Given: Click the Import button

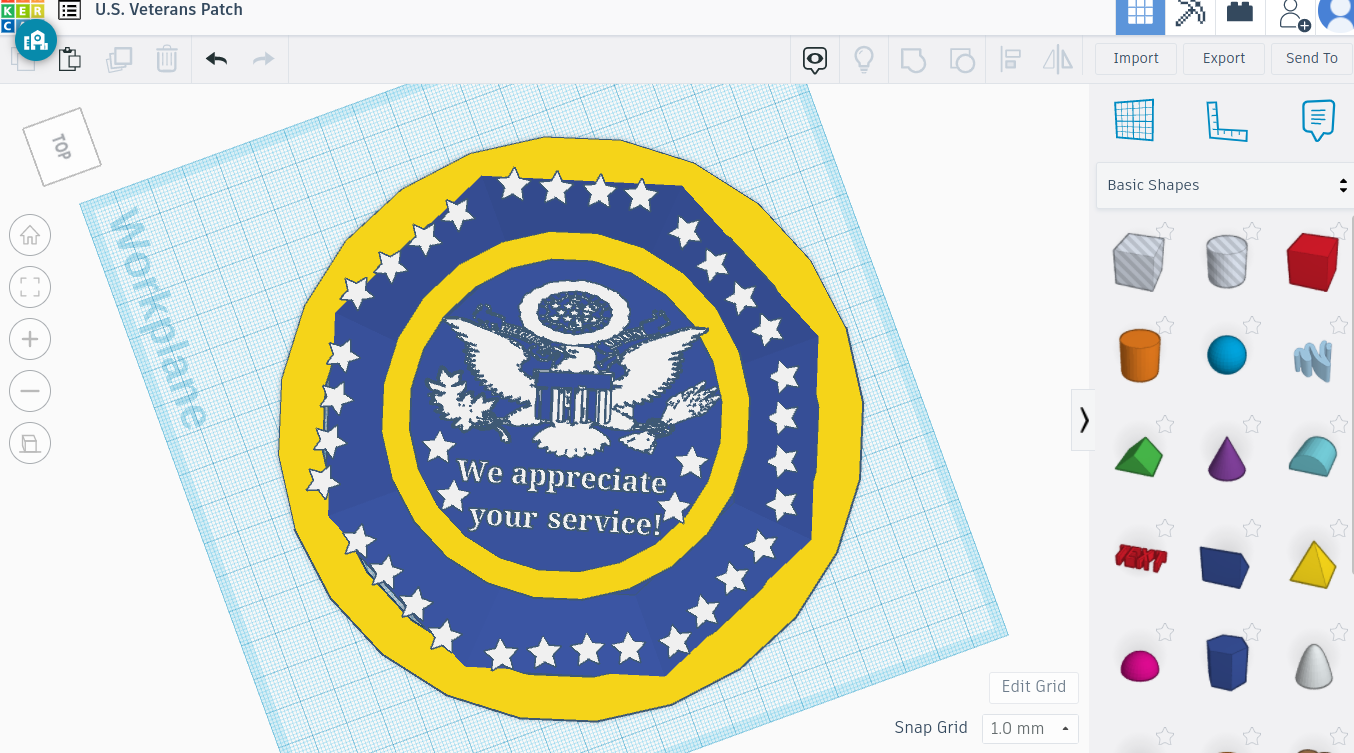Looking at the screenshot, I should pyautogui.click(x=1136, y=58).
